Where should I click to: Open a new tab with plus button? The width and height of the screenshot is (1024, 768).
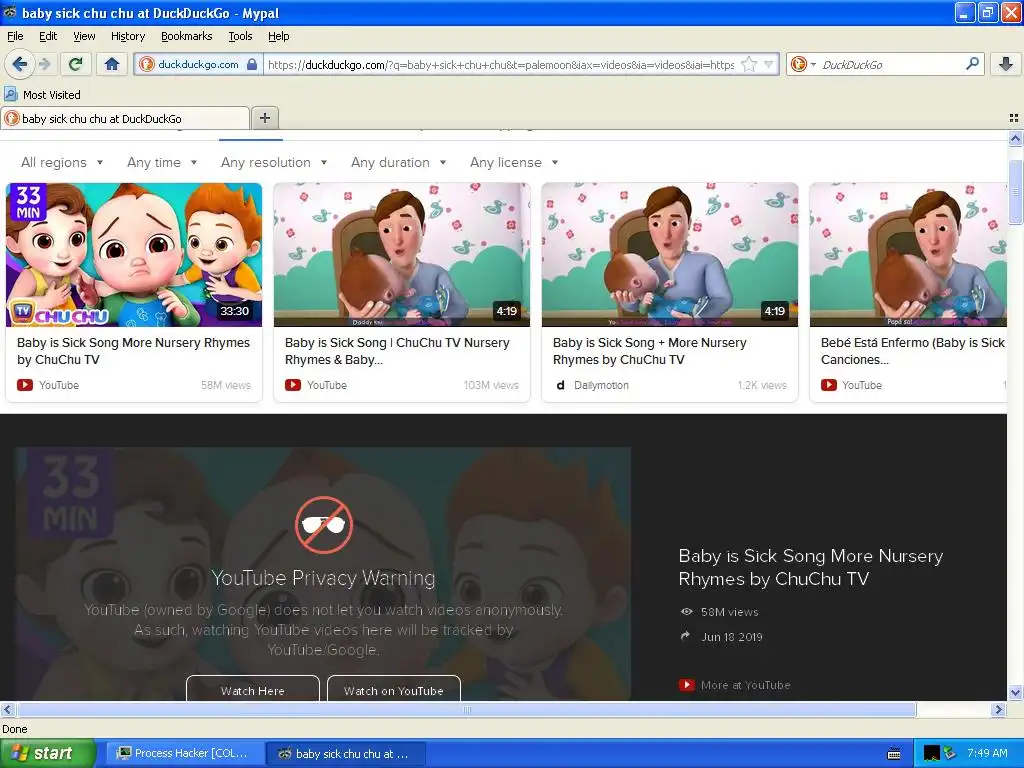pyautogui.click(x=264, y=118)
